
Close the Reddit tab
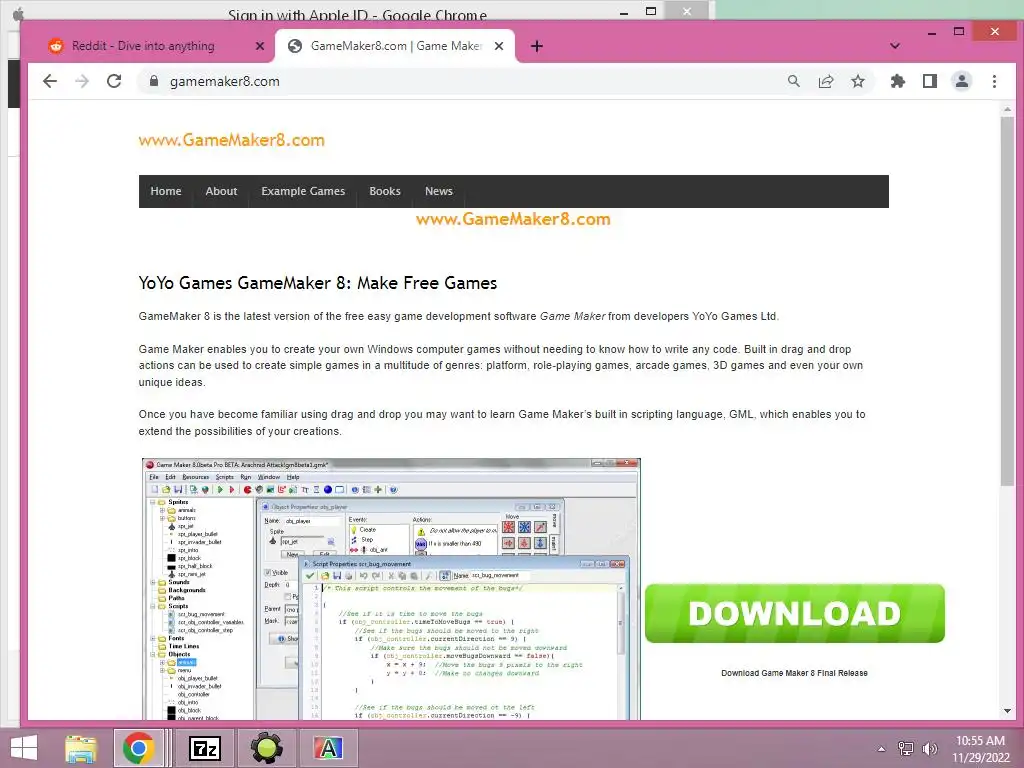pos(260,46)
